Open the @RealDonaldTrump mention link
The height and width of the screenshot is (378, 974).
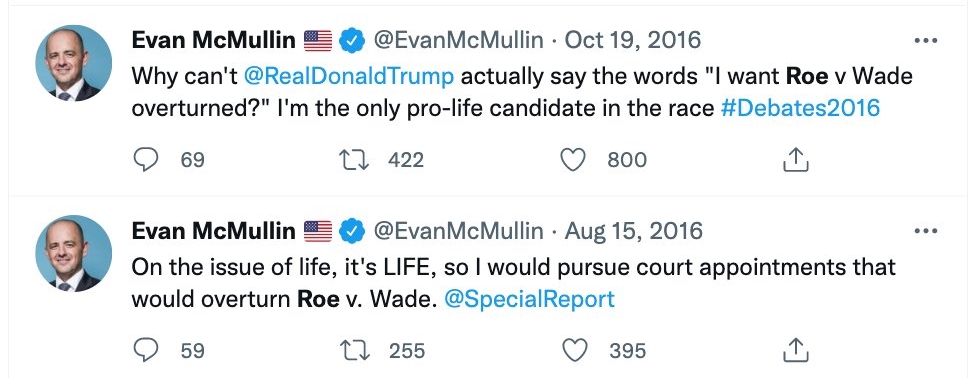[x=349, y=77]
